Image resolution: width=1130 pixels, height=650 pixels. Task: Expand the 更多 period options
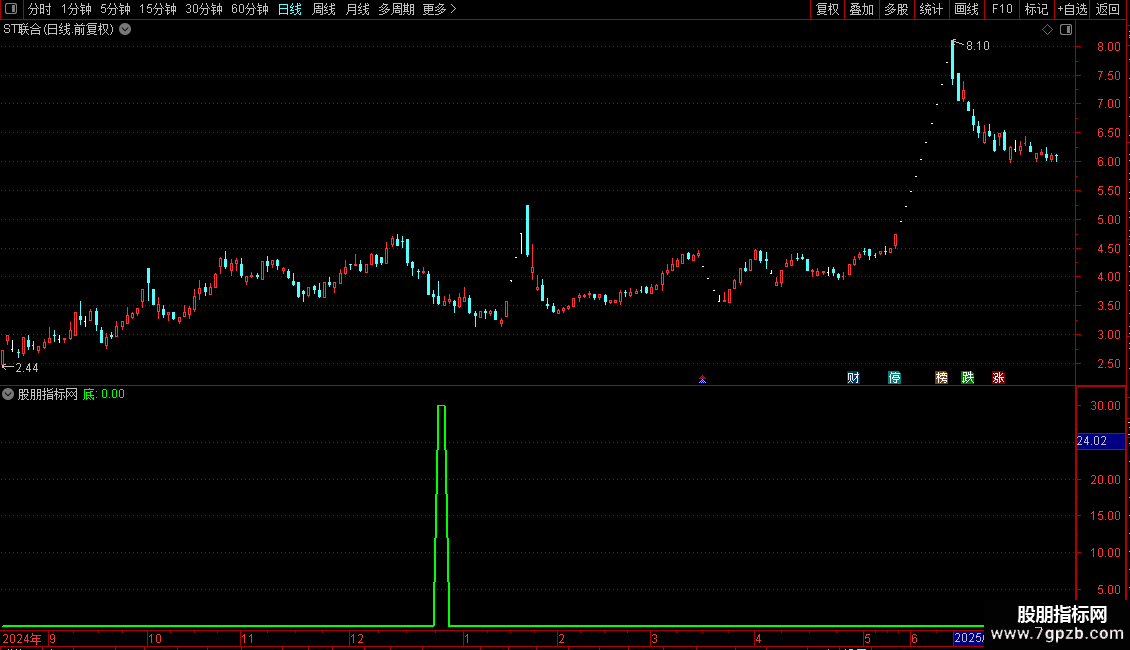point(439,9)
